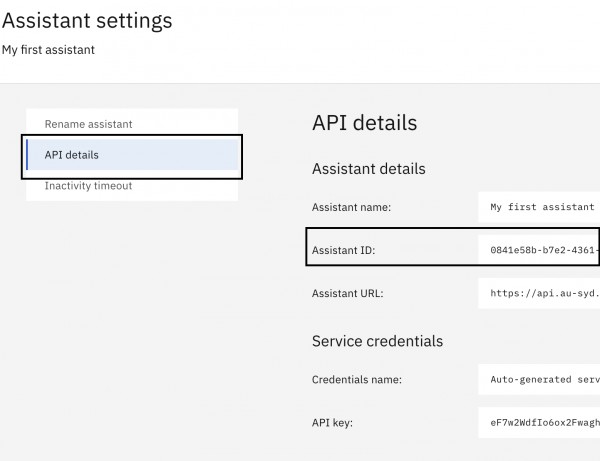
Task: Open the Rename assistant settings section
Action: click(x=132, y=124)
